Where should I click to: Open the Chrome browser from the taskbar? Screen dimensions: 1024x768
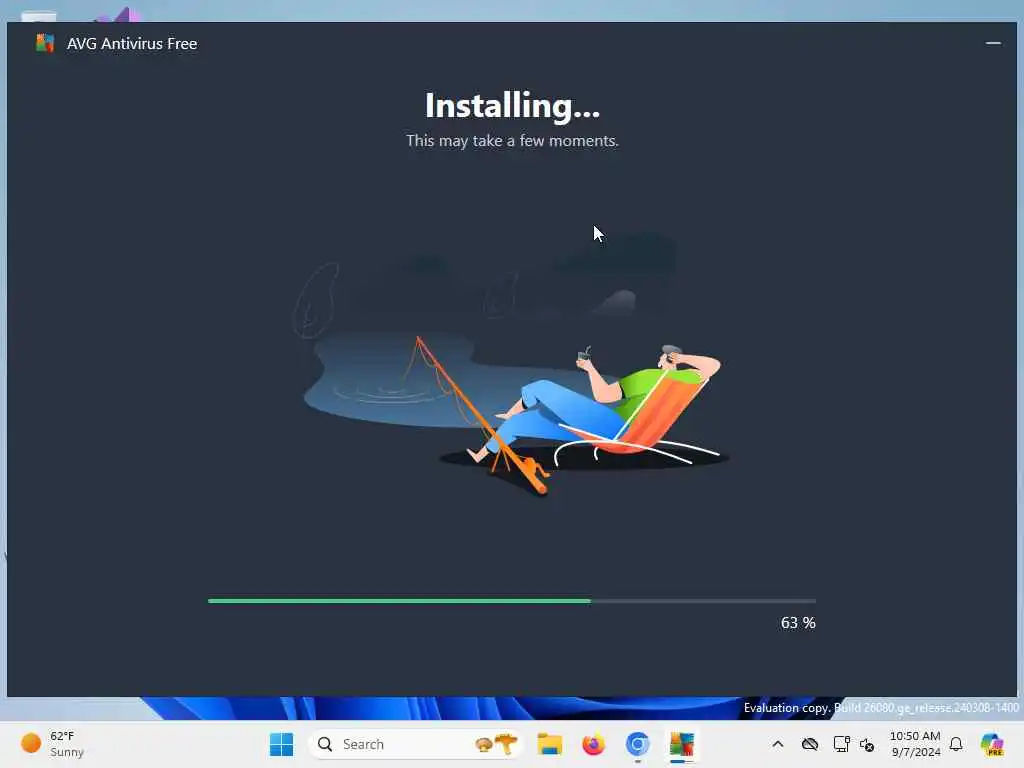tap(637, 744)
